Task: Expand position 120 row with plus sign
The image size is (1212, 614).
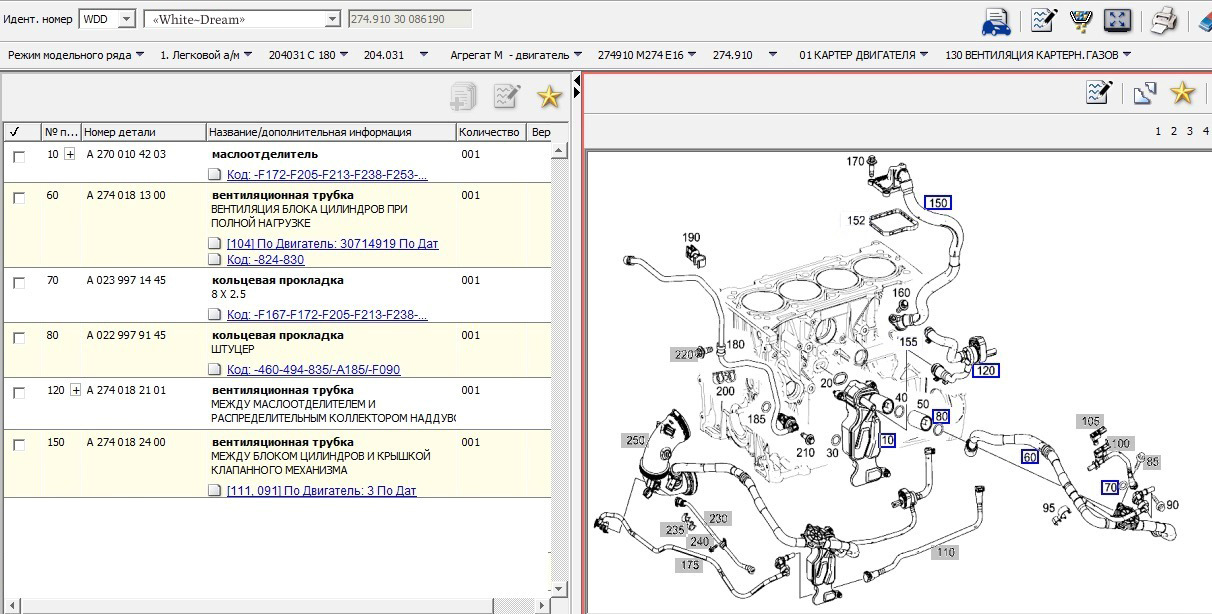Action: point(75,390)
